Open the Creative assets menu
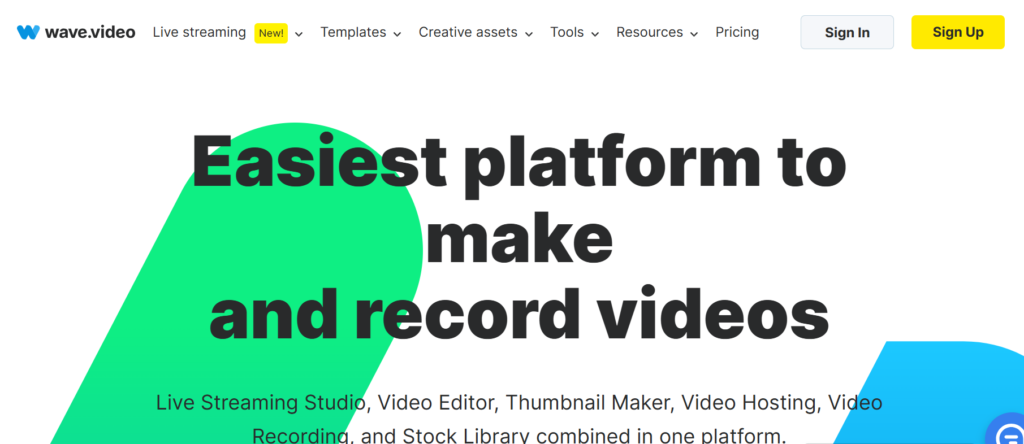1024x444 pixels. click(x=468, y=32)
